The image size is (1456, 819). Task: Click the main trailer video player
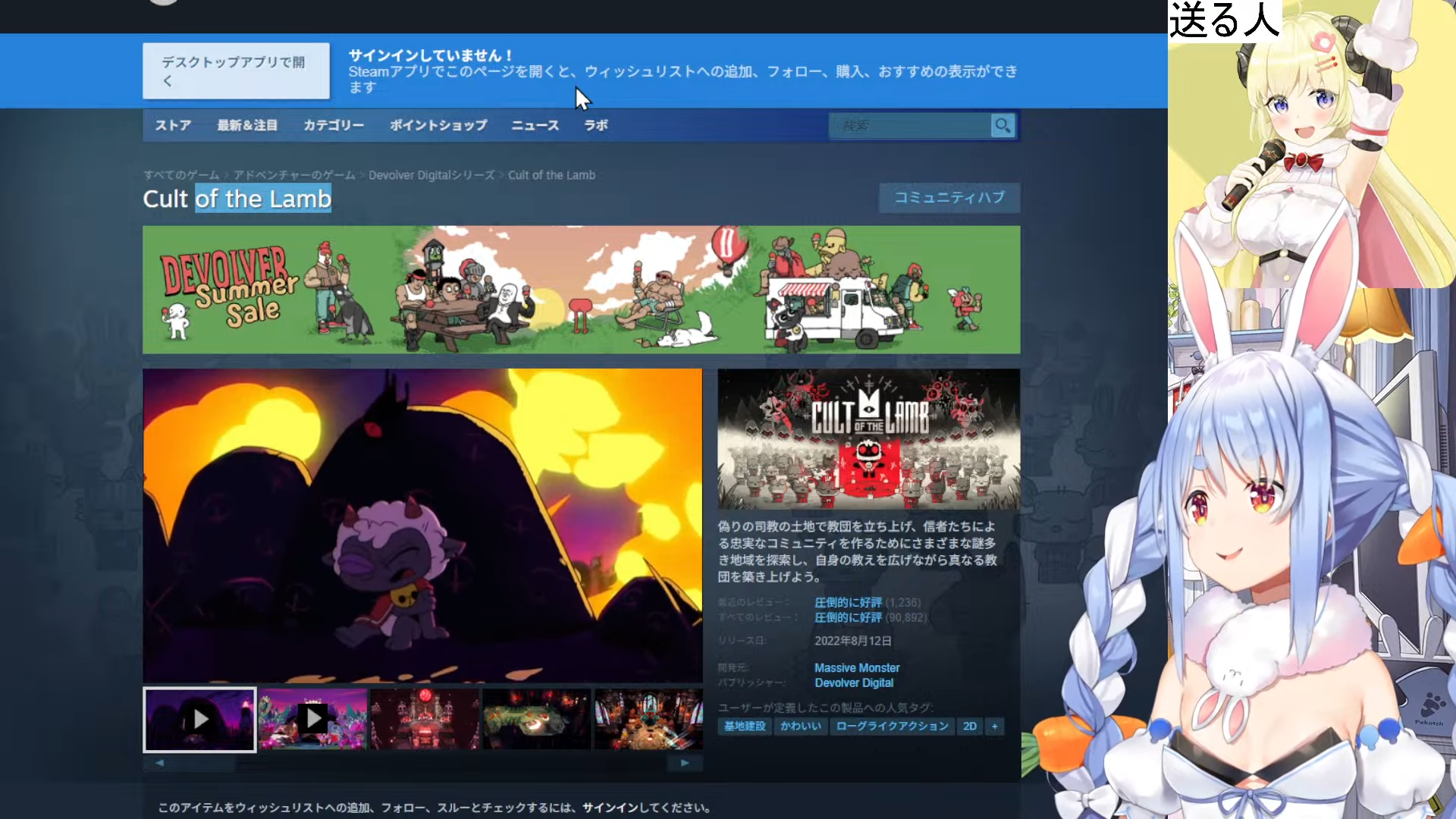coord(422,526)
